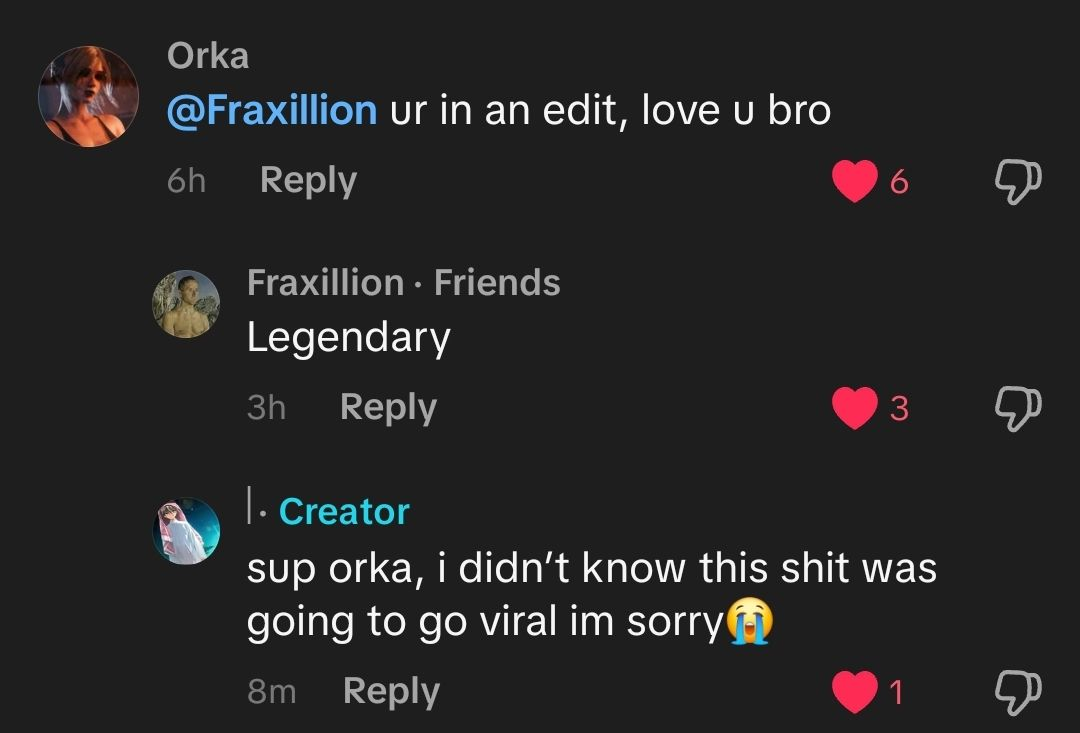Tap the like count 6 on Orka's comment

point(898,182)
